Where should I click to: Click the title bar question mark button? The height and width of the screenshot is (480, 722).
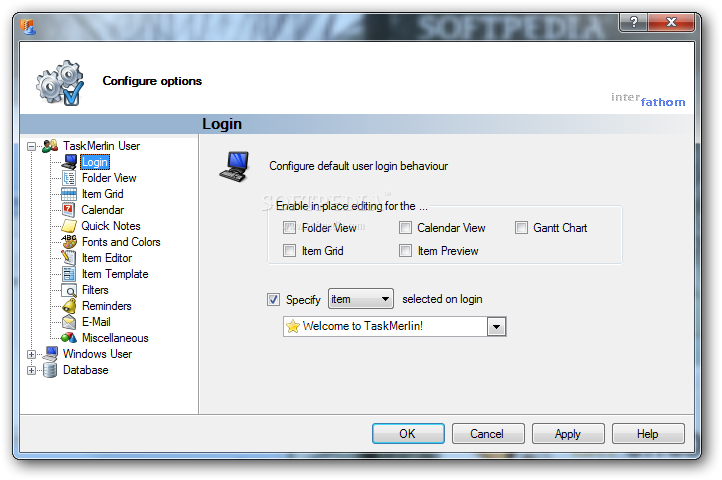pos(634,22)
